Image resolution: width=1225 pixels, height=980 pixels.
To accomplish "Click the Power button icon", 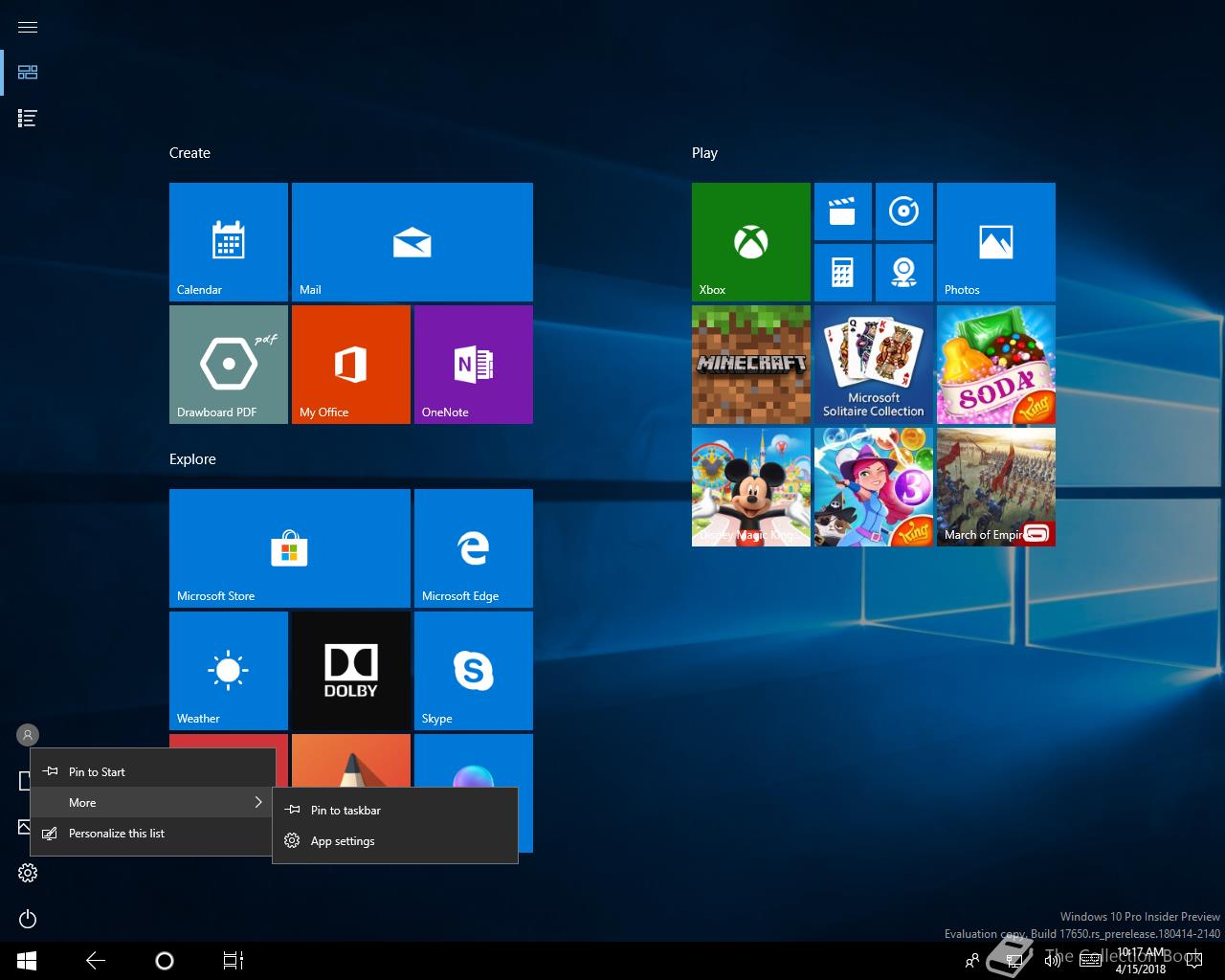I will pyautogui.click(x=28, y=919).
